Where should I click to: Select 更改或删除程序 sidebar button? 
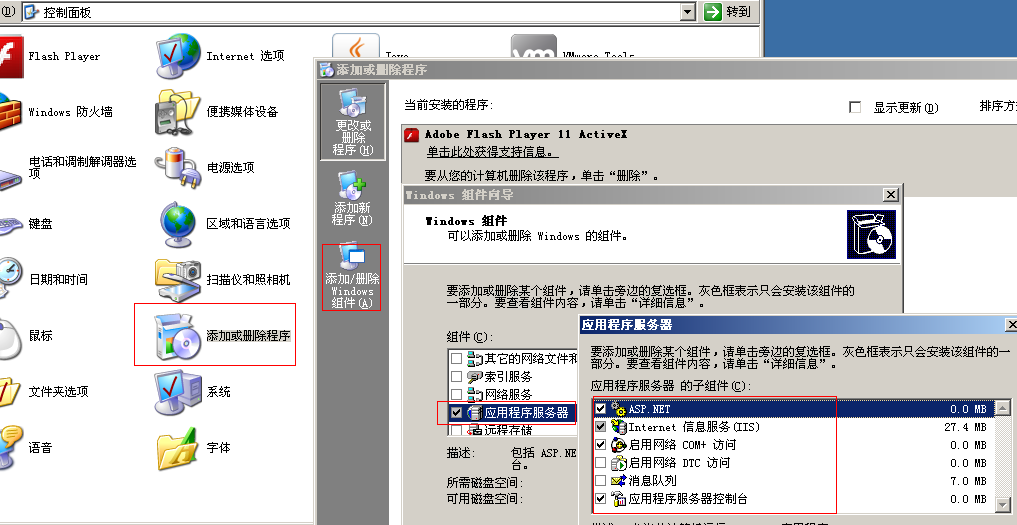click(x=353, y=121)
